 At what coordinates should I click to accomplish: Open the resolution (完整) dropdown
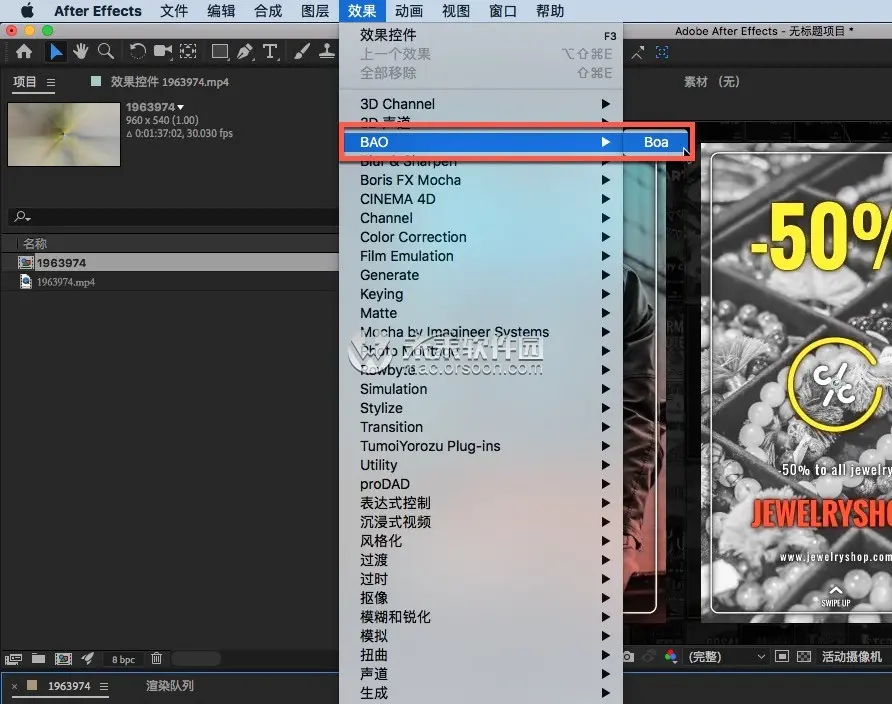click(x=726, y=657)
